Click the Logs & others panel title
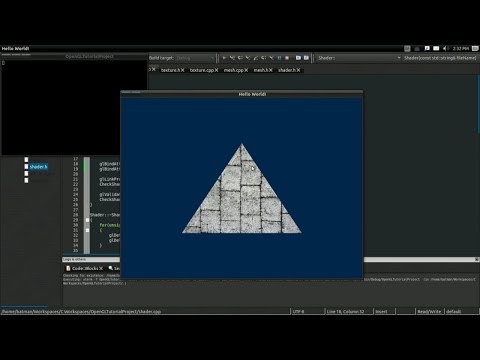This screenshot has height=360, width=480. [x=74, y=259]
